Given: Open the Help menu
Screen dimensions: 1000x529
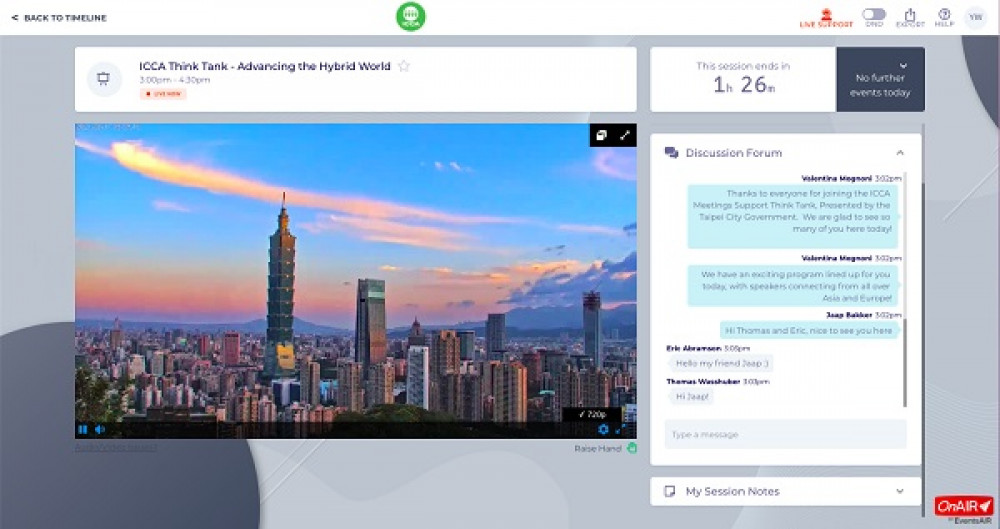Looking at the screenshot, I should [x=945, y=17].
